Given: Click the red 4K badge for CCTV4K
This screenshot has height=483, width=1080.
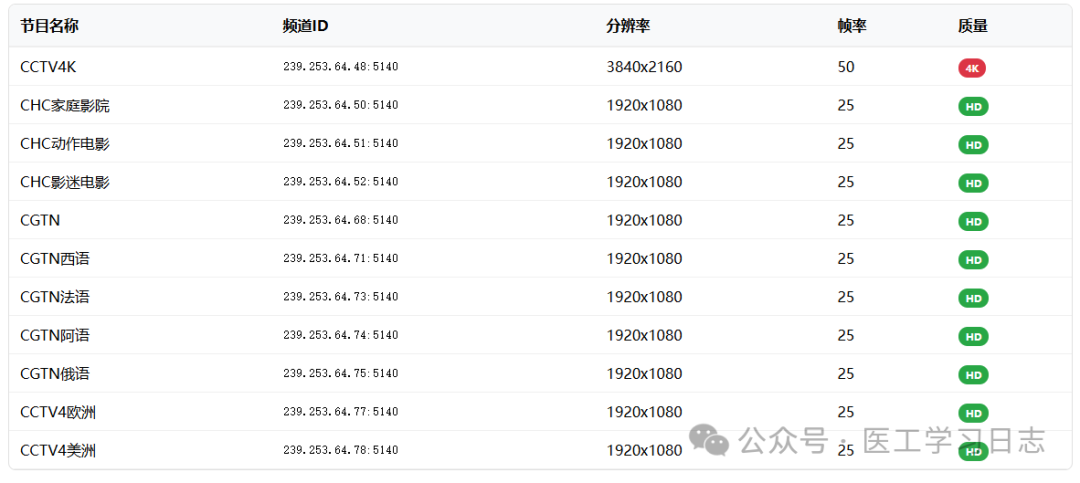Looking at the screenshot, I should (x=971, y=68).
